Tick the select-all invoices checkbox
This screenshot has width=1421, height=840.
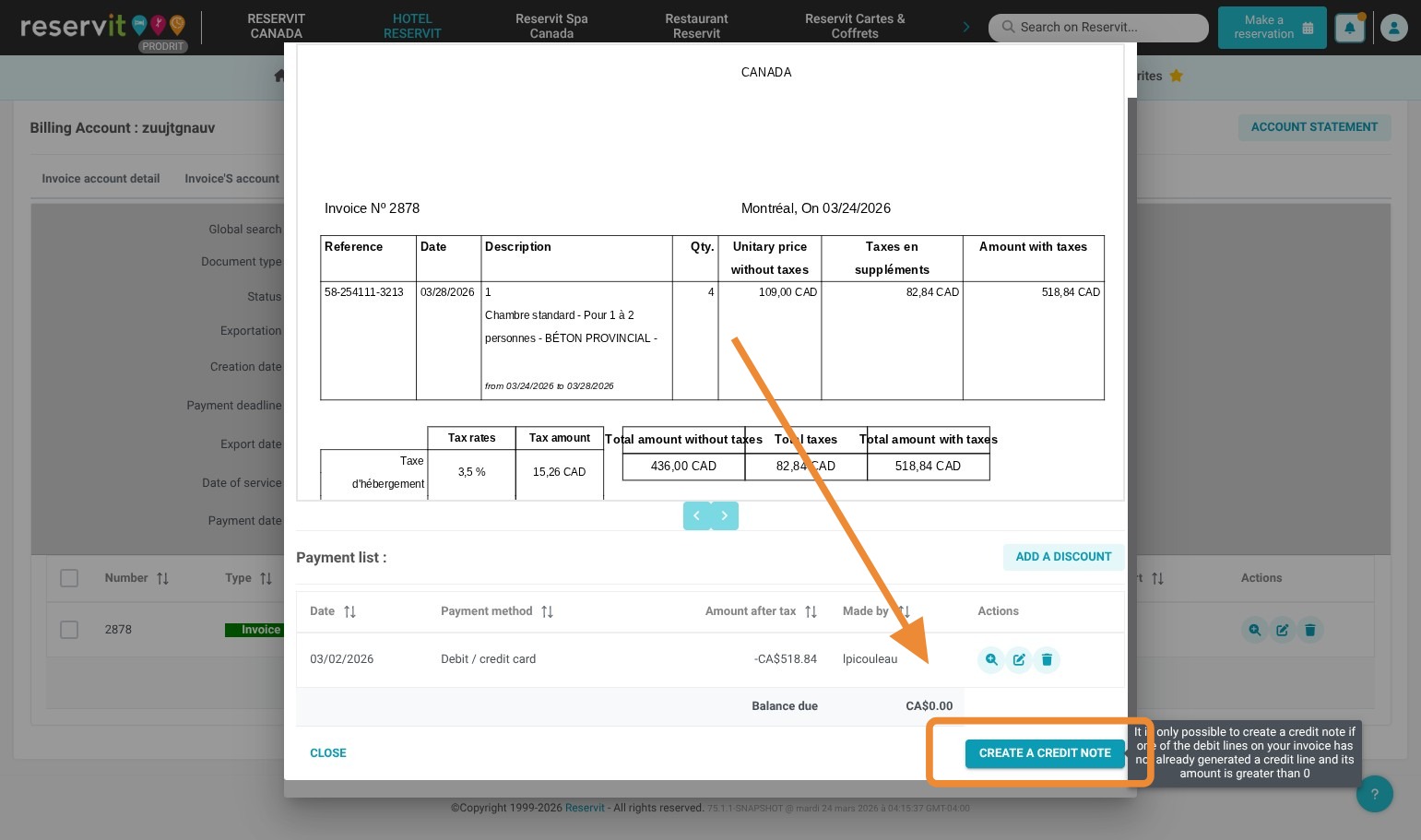(69, 578)
